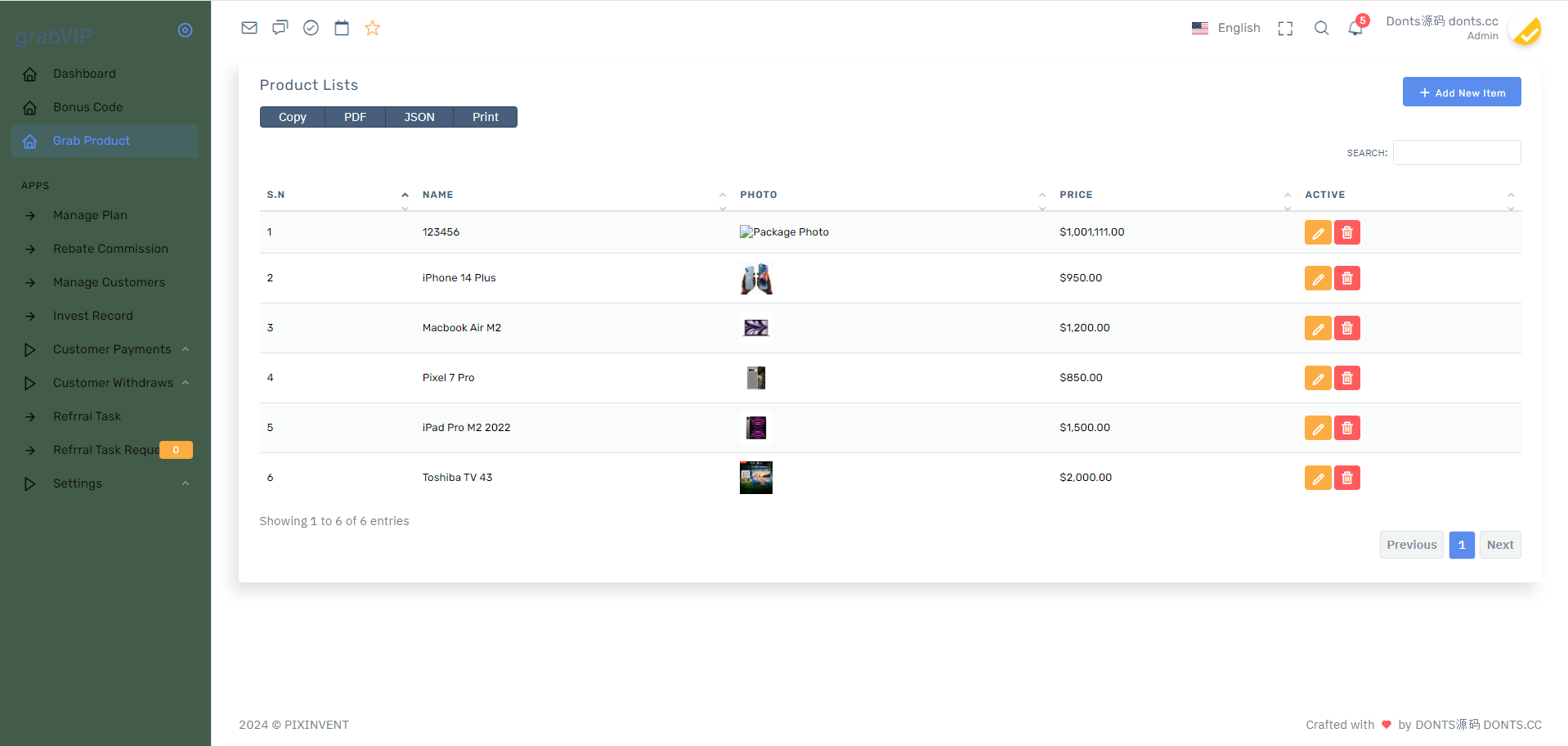Open the mail envelope icon in top bar
1568x746 pixels.
249,28
